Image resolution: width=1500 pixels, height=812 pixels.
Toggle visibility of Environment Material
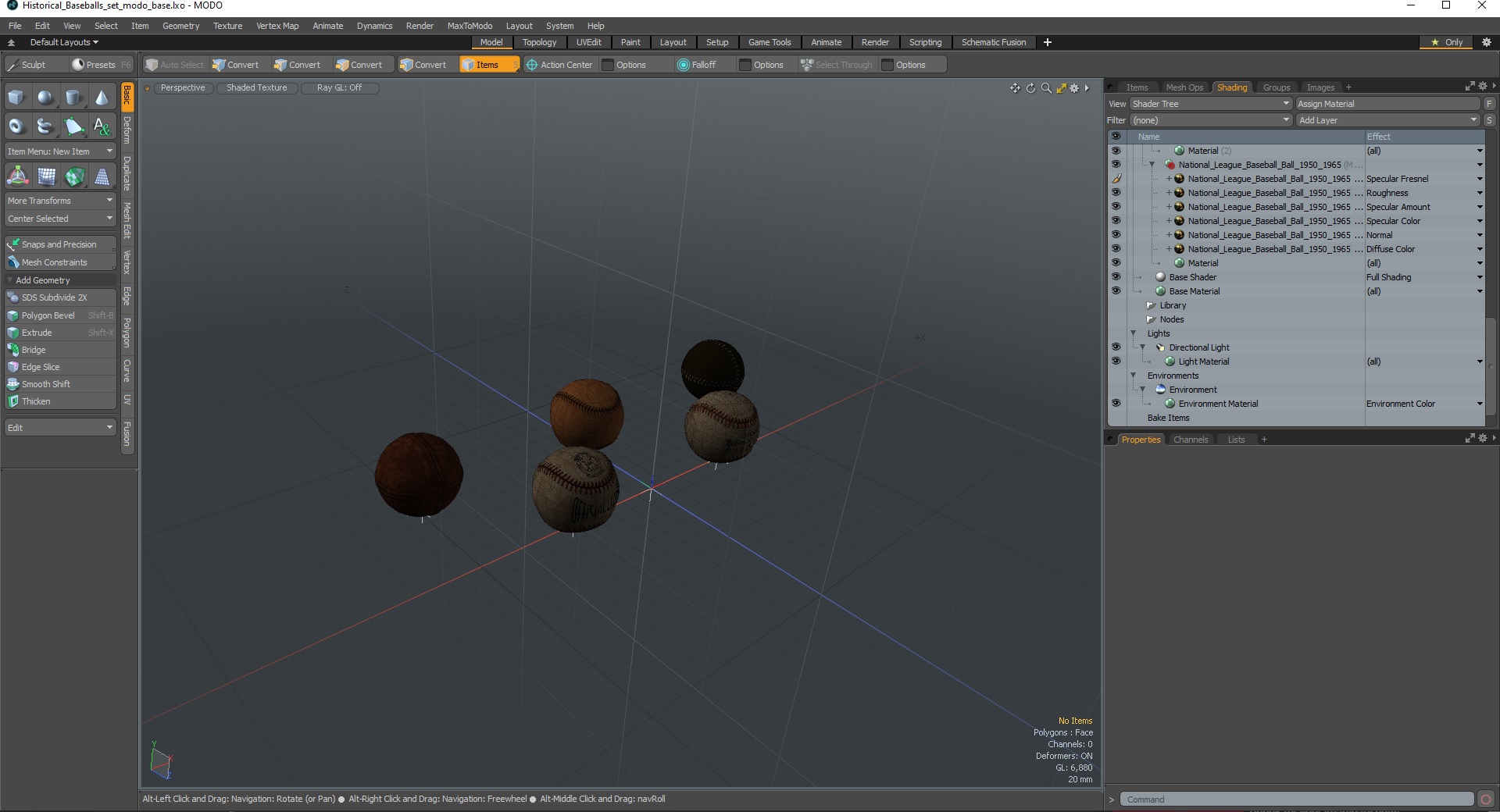(1116, 404)
